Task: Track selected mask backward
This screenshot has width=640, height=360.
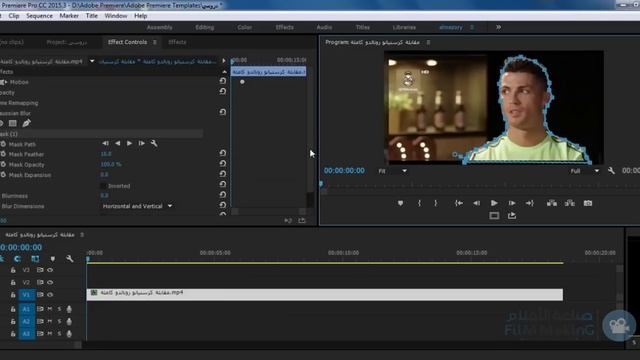Action: (x=118, y=143)
